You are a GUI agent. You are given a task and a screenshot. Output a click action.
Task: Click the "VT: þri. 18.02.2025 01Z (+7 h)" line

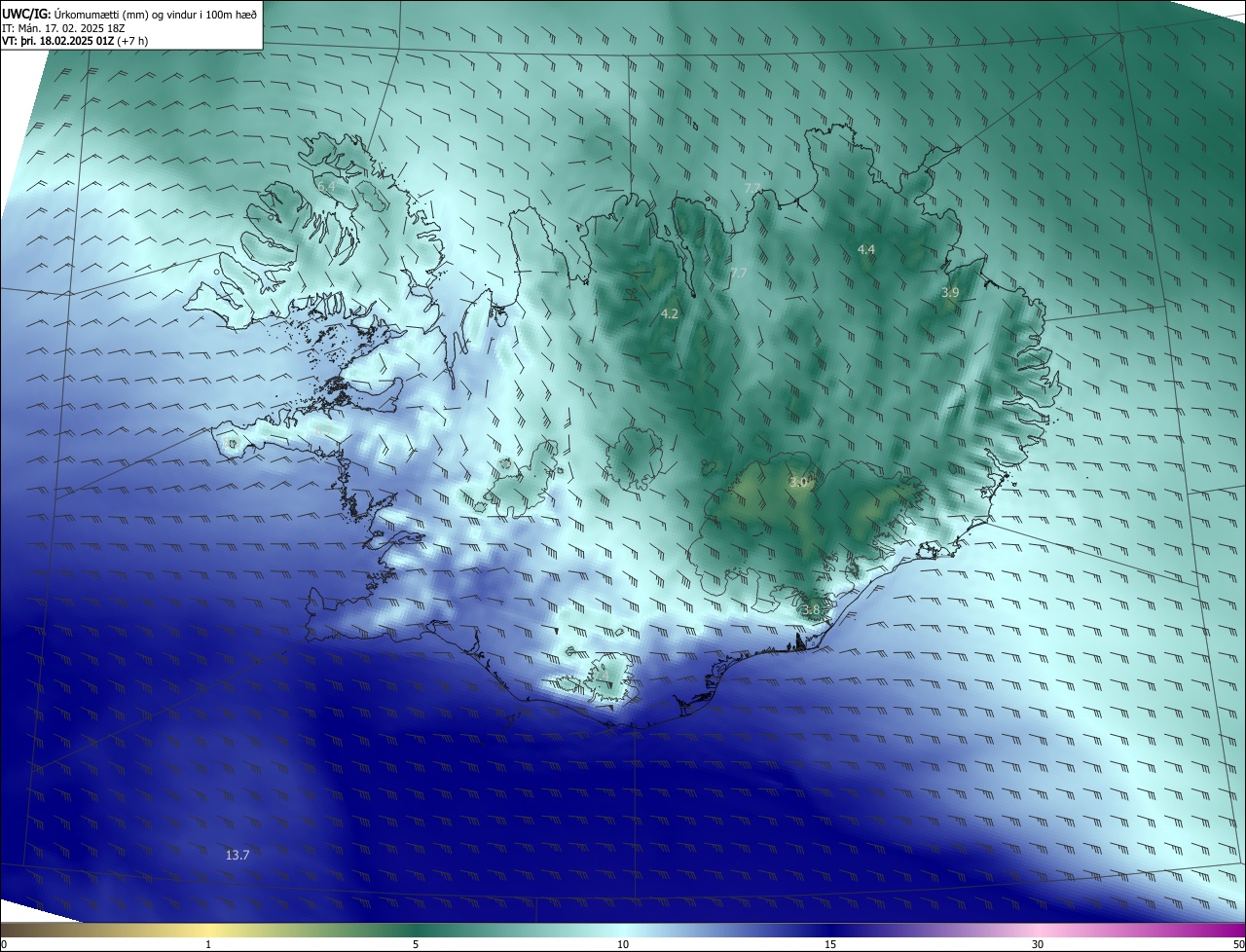(74, 42)
